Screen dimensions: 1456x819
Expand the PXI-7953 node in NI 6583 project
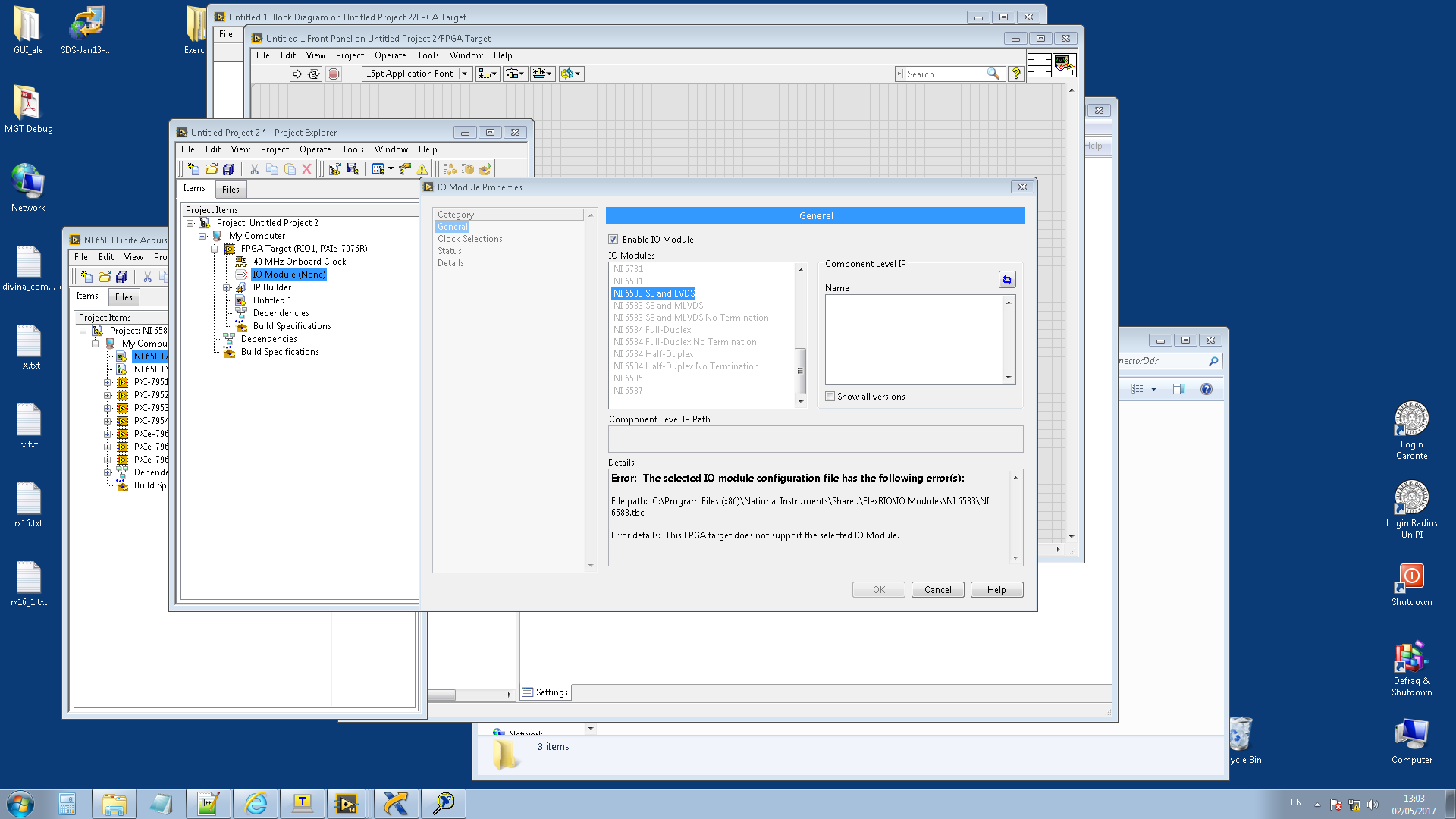108,408
